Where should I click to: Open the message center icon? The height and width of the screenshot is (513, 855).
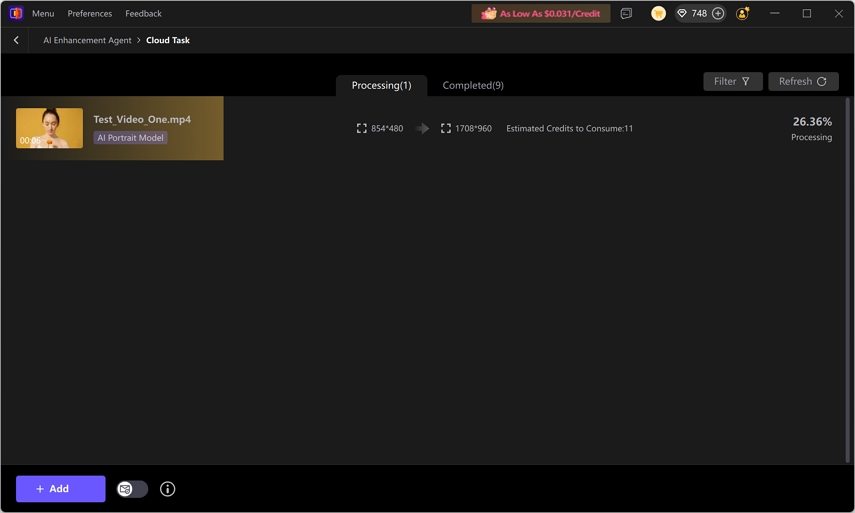[x=626, y=14]
